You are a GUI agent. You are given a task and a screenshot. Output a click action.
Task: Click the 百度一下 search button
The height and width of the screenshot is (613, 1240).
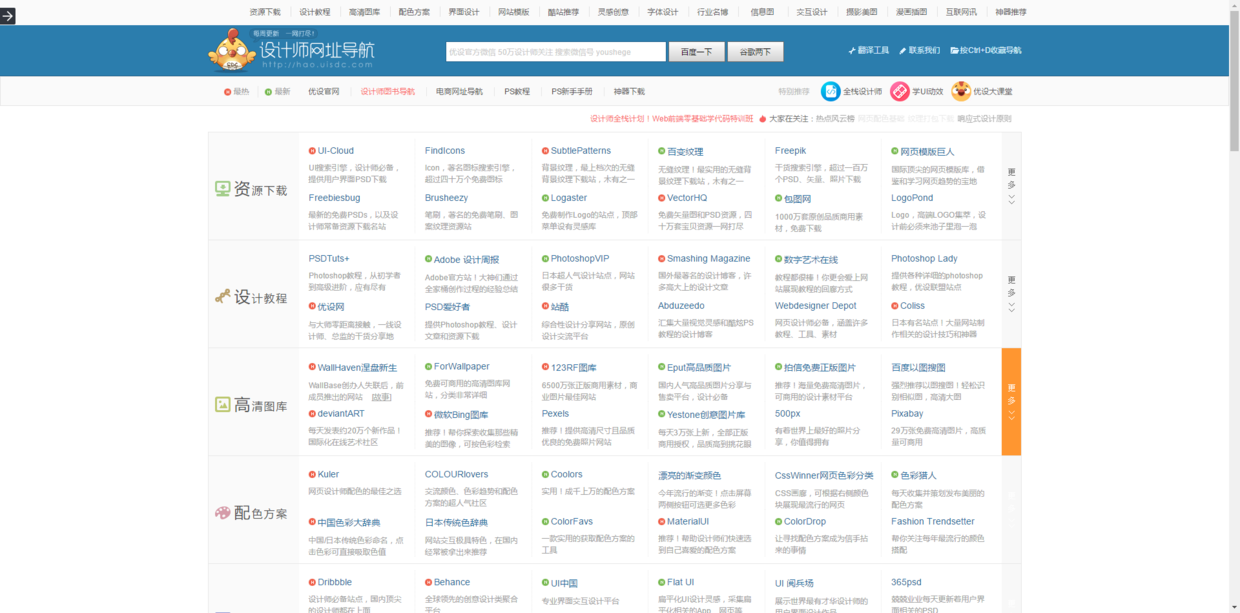[x=697, y=52]
